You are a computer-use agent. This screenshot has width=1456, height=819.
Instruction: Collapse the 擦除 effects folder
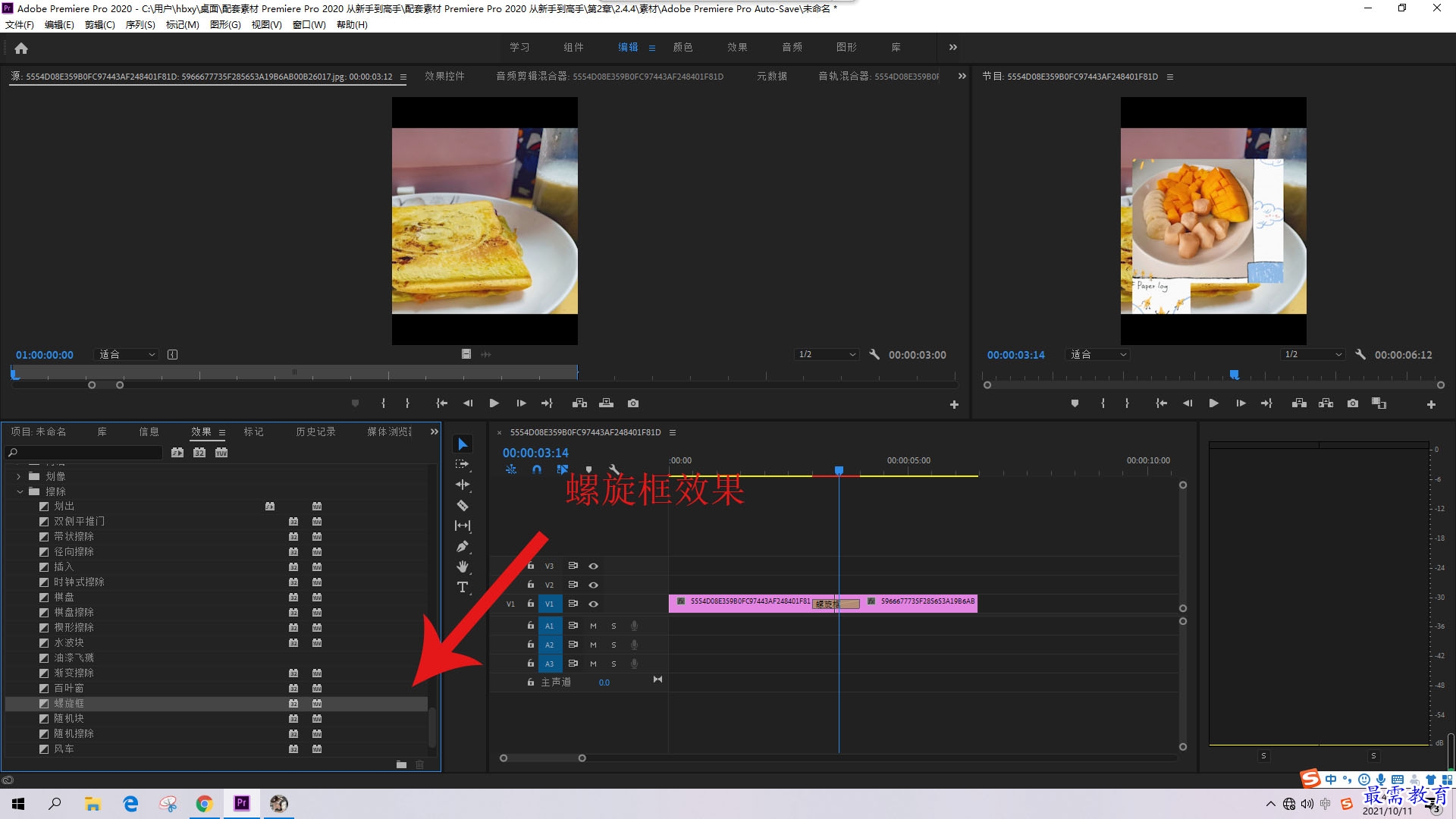(20, 491)
